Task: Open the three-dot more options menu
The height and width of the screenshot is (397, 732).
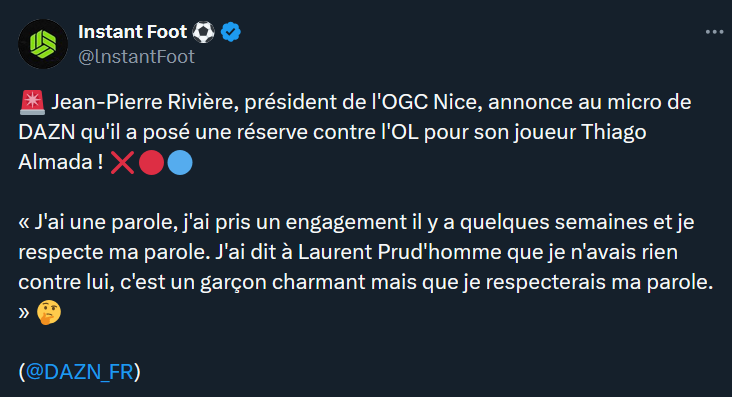Action: [714, 32]
